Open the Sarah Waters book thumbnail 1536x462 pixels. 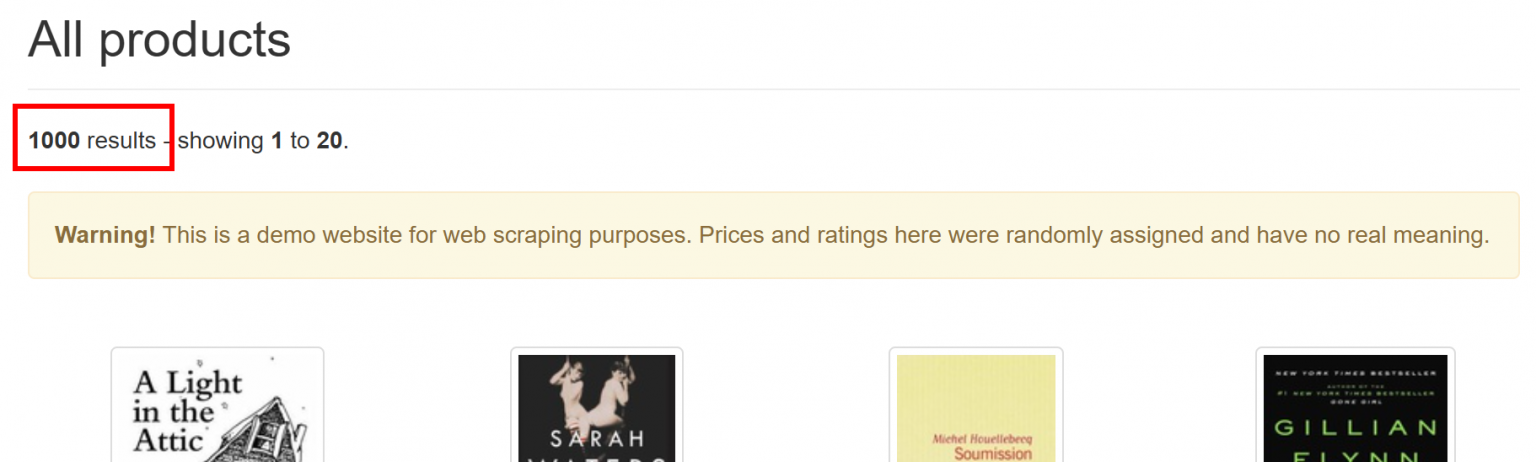(596, 405)
